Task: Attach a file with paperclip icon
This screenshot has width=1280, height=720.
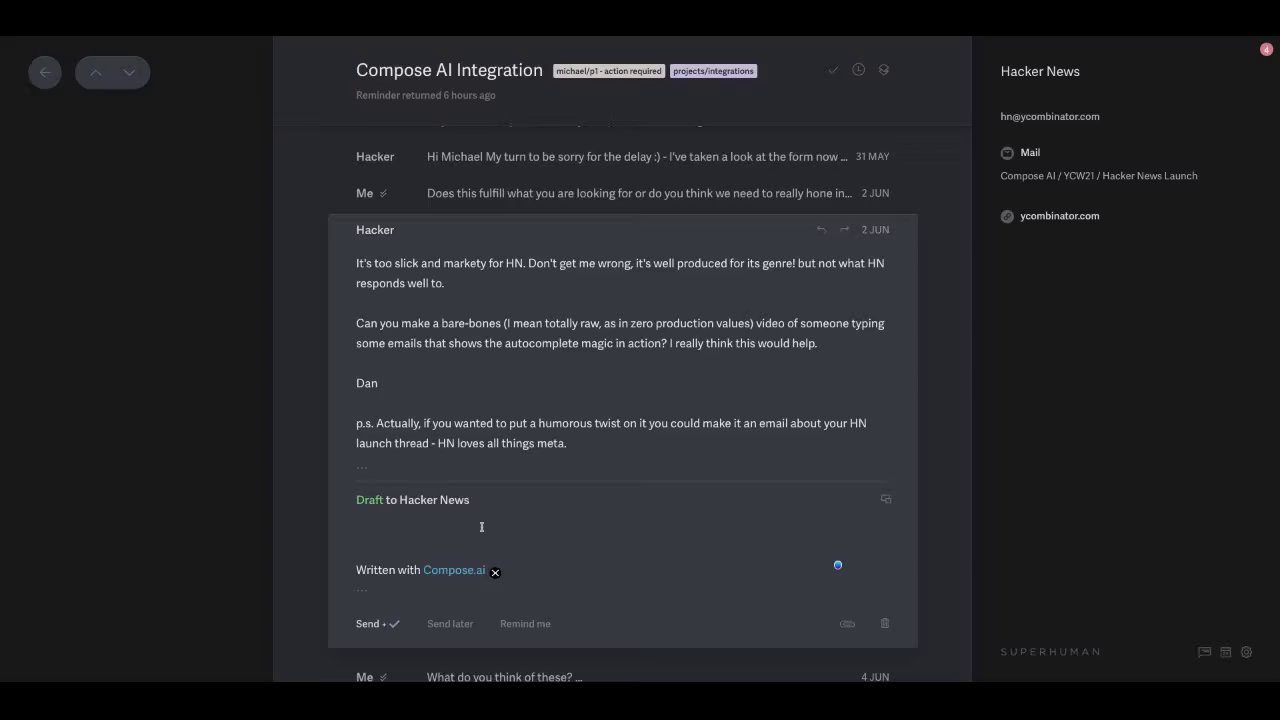Action: pyautogui.click(x=847, y=624)
